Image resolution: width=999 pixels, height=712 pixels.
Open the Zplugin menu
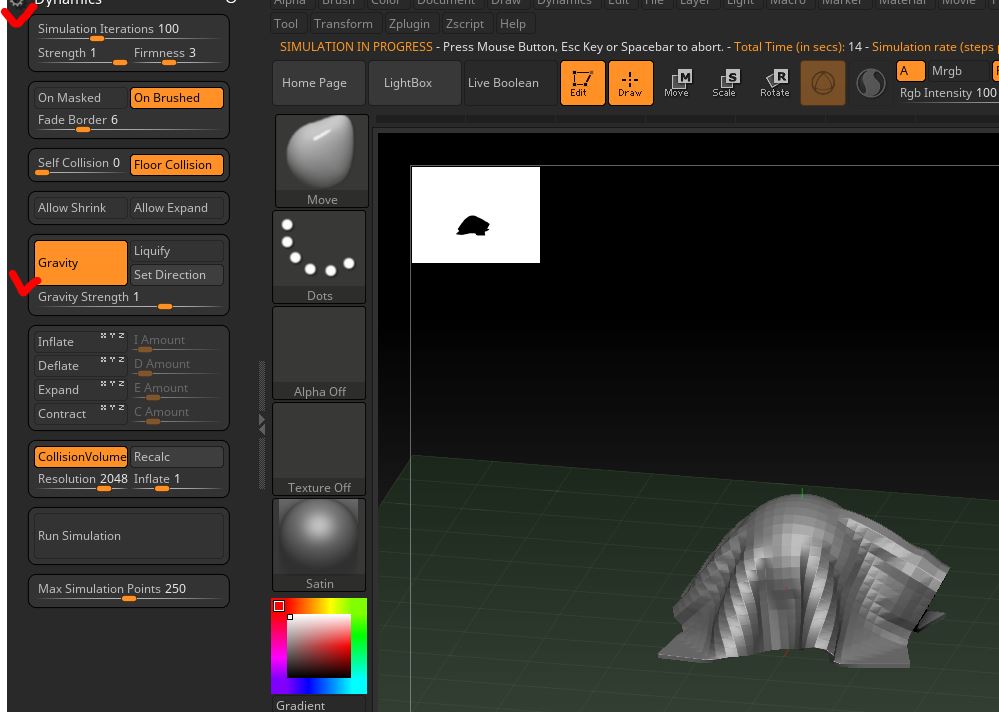(409, 24)
